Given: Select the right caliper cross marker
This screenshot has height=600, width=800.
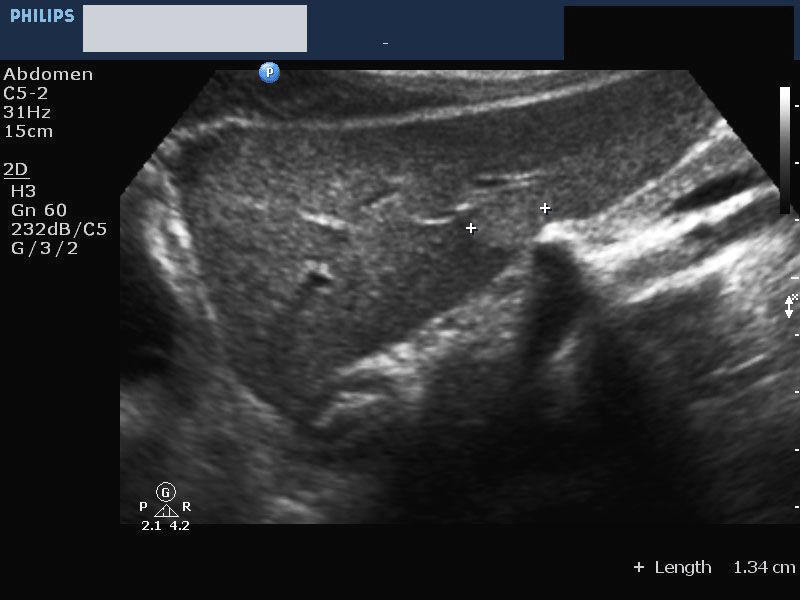Looking at the screenshot, I should tap(545, 208).
